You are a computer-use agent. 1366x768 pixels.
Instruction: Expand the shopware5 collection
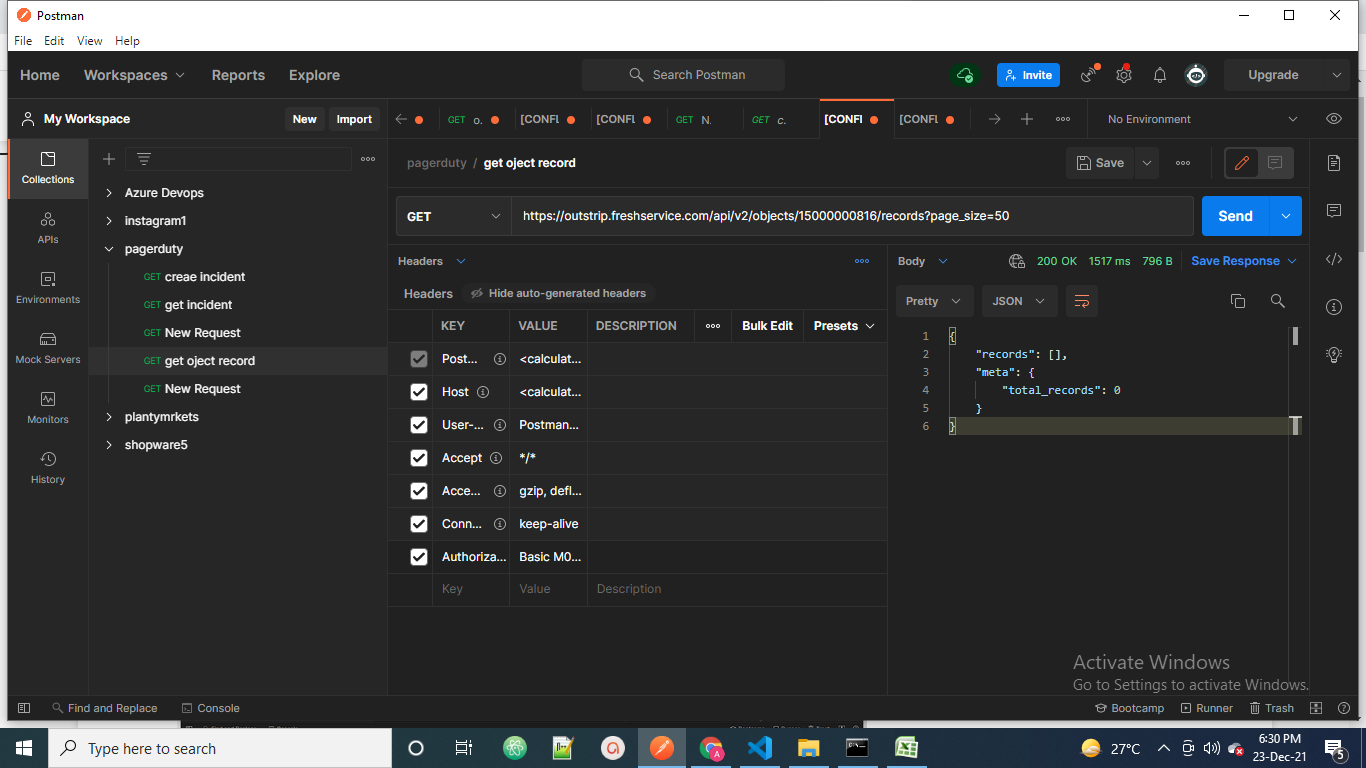point(109,445)
